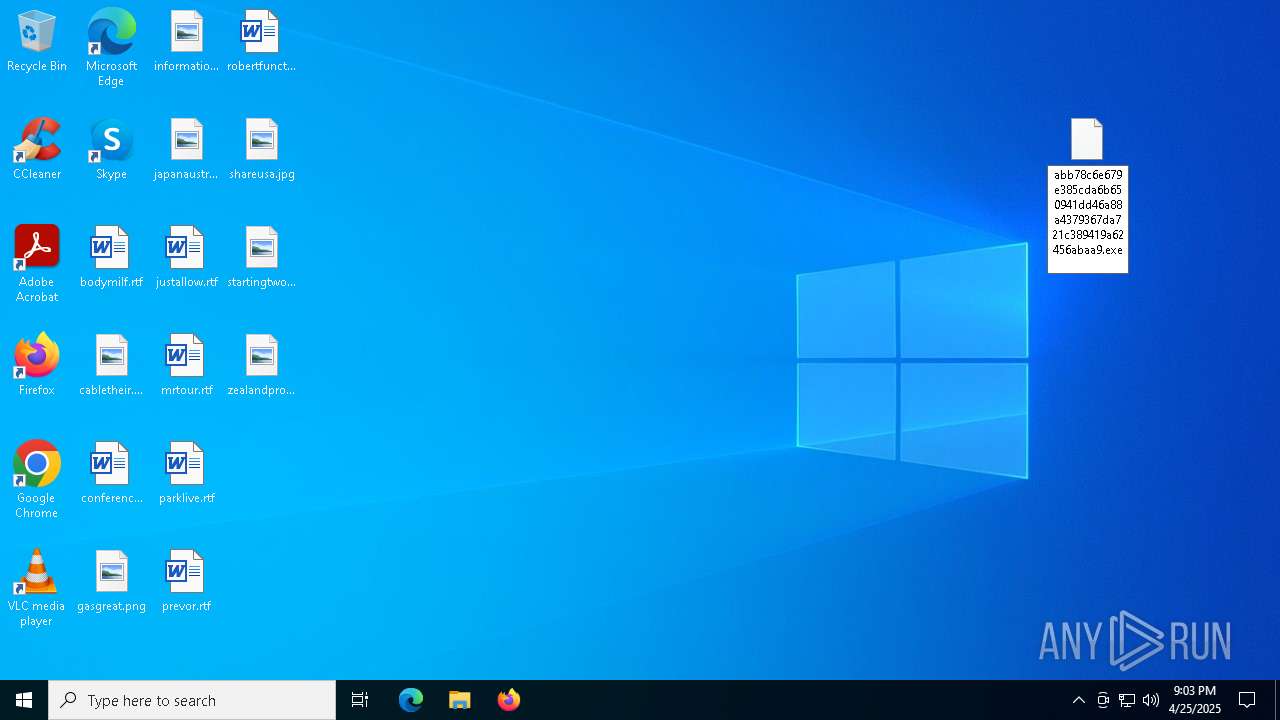Show hidden system tray icons
This screenshot has height=720, width=1280.
click(1078, 700)
